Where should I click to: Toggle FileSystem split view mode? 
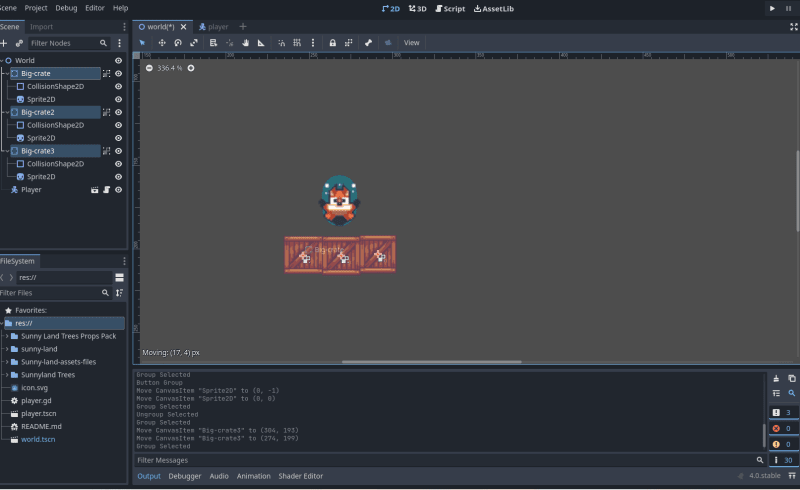[x=119, y=278]
